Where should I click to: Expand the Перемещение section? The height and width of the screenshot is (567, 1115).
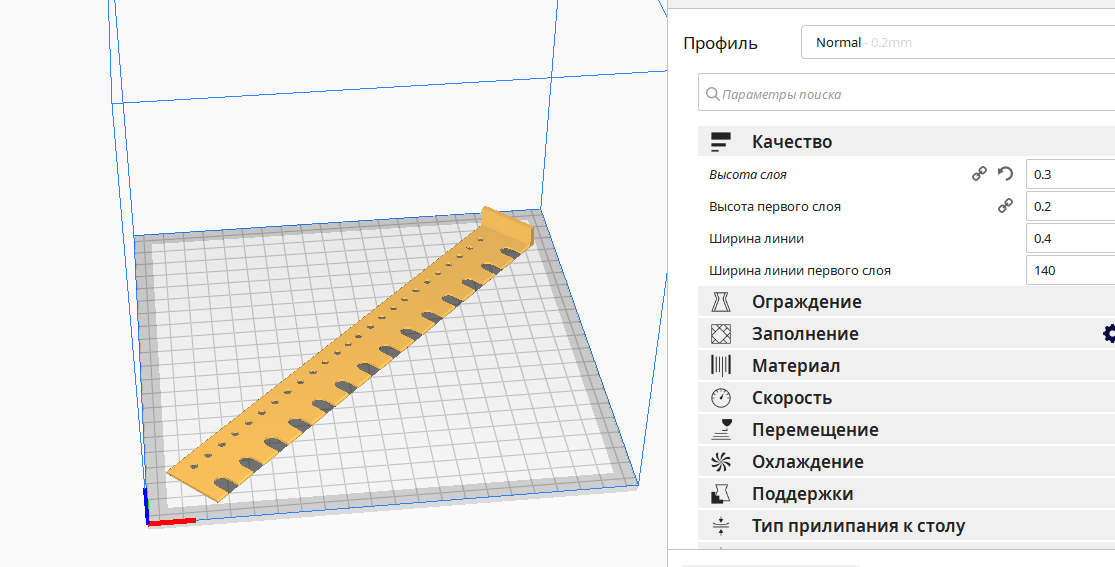(815, 430)
